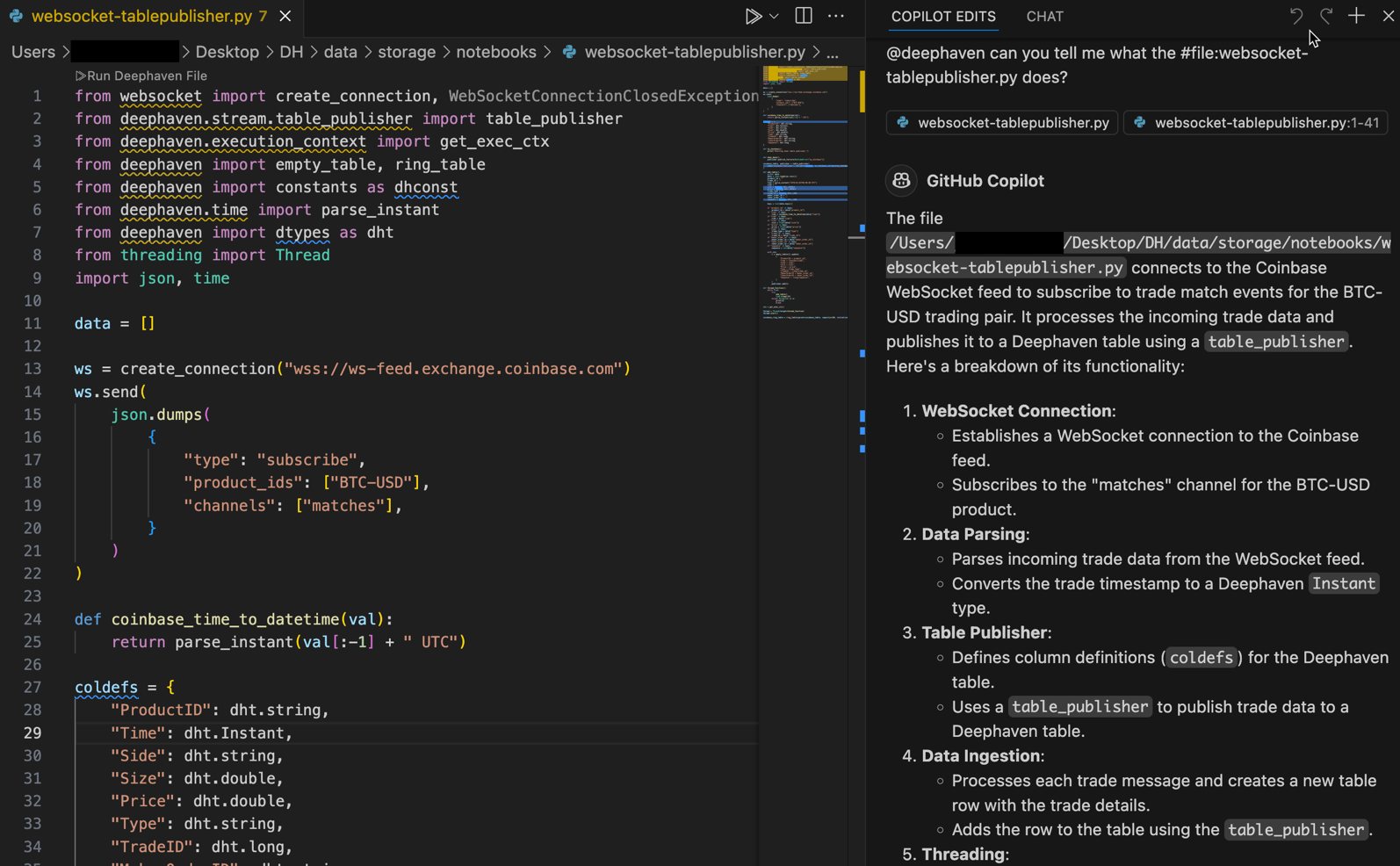The image size is (1400, 866).
Task: Start a new chat with plus icon
Action: (1356, 16)
